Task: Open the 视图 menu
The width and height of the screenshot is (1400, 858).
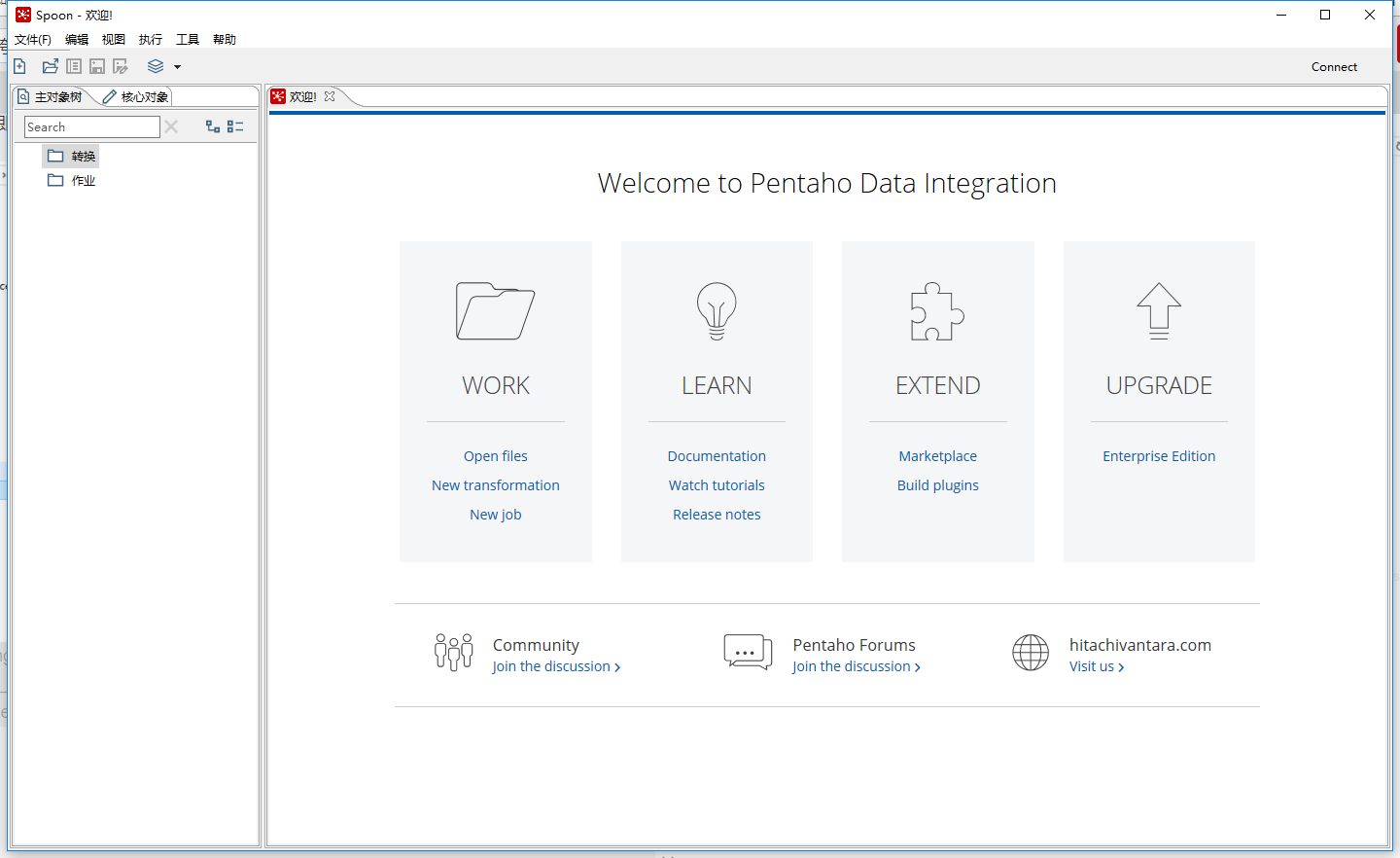Action: click(x=114, y=40)
